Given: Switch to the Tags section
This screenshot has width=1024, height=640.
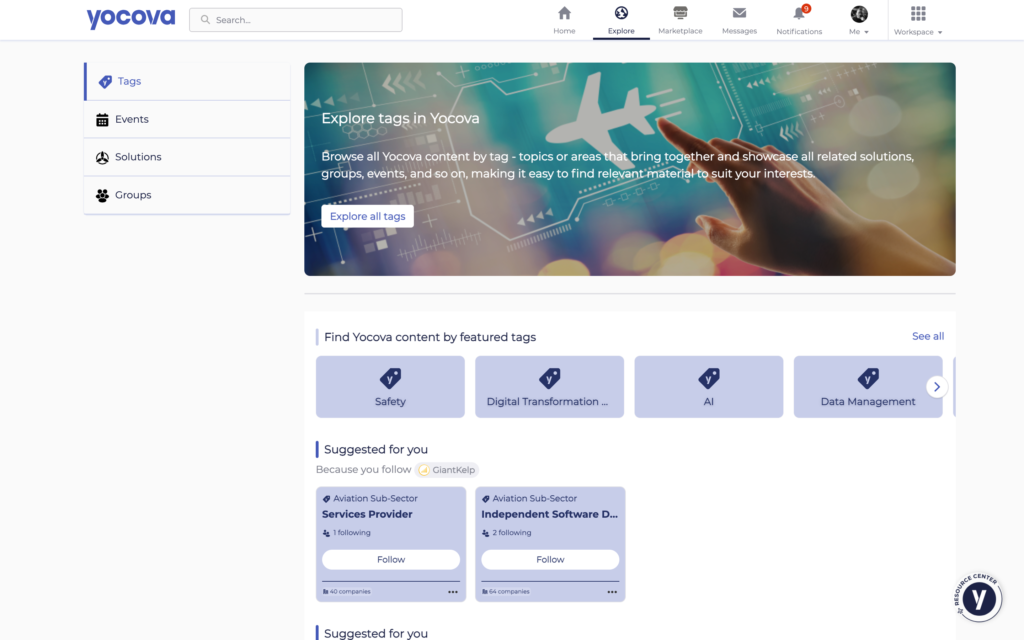Looking at the screenshot, I should tap(187, 82).
